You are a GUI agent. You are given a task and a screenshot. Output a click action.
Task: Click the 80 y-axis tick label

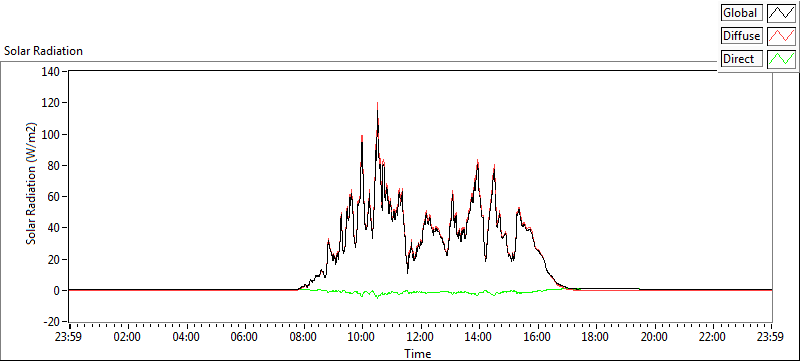point(53,166)
